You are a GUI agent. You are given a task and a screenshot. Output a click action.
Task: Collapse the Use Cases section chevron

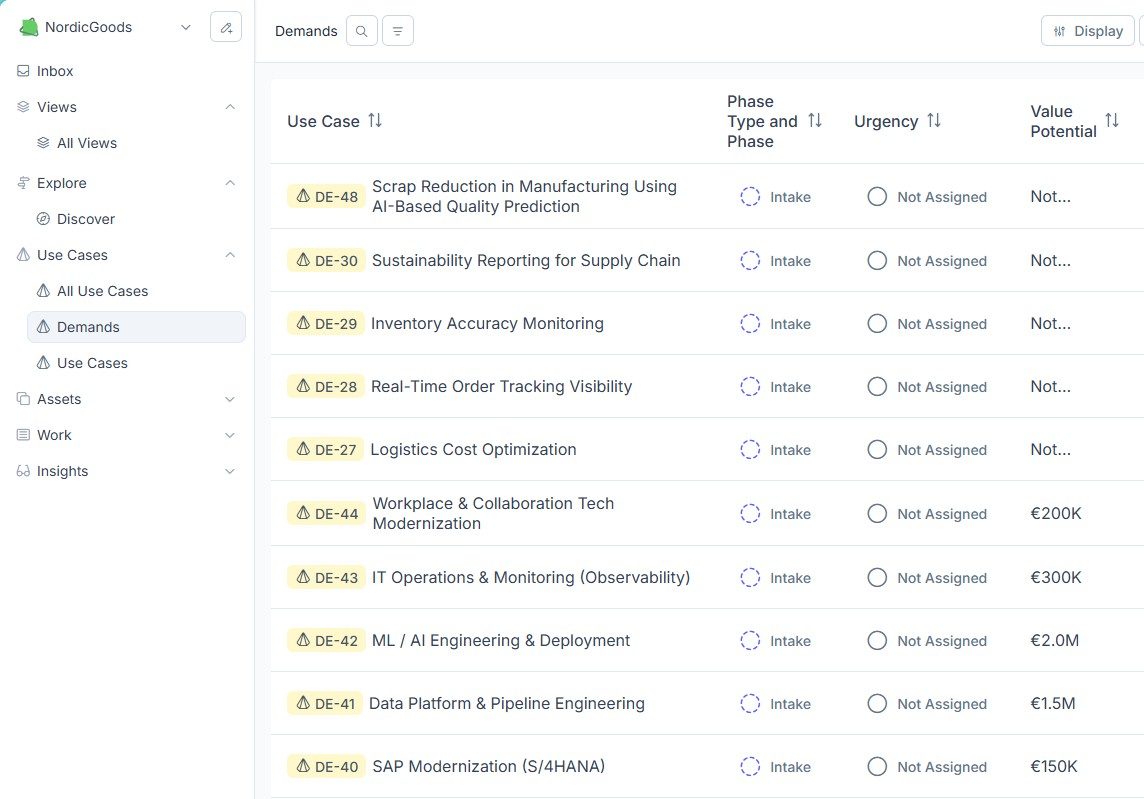click(x=230, y=255)
